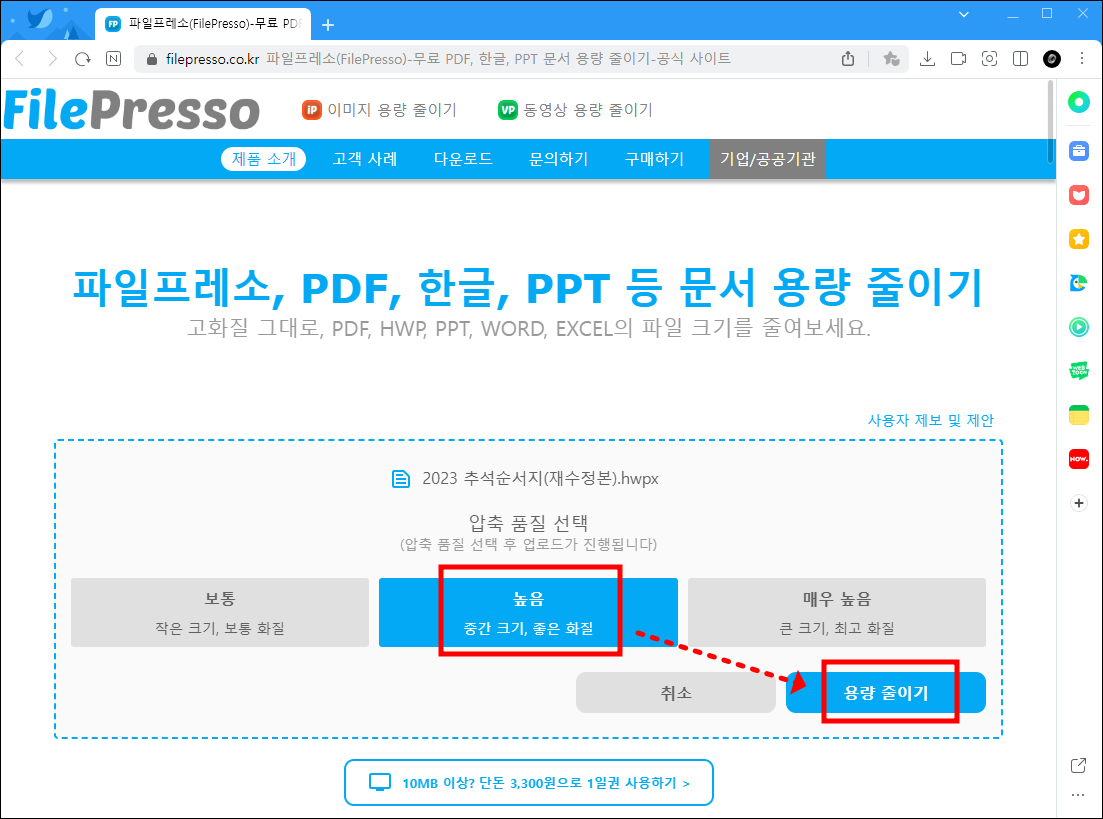This screenshot has height=819, width=1103.
Task: Click the 취소 button
Action: point(675,693)
